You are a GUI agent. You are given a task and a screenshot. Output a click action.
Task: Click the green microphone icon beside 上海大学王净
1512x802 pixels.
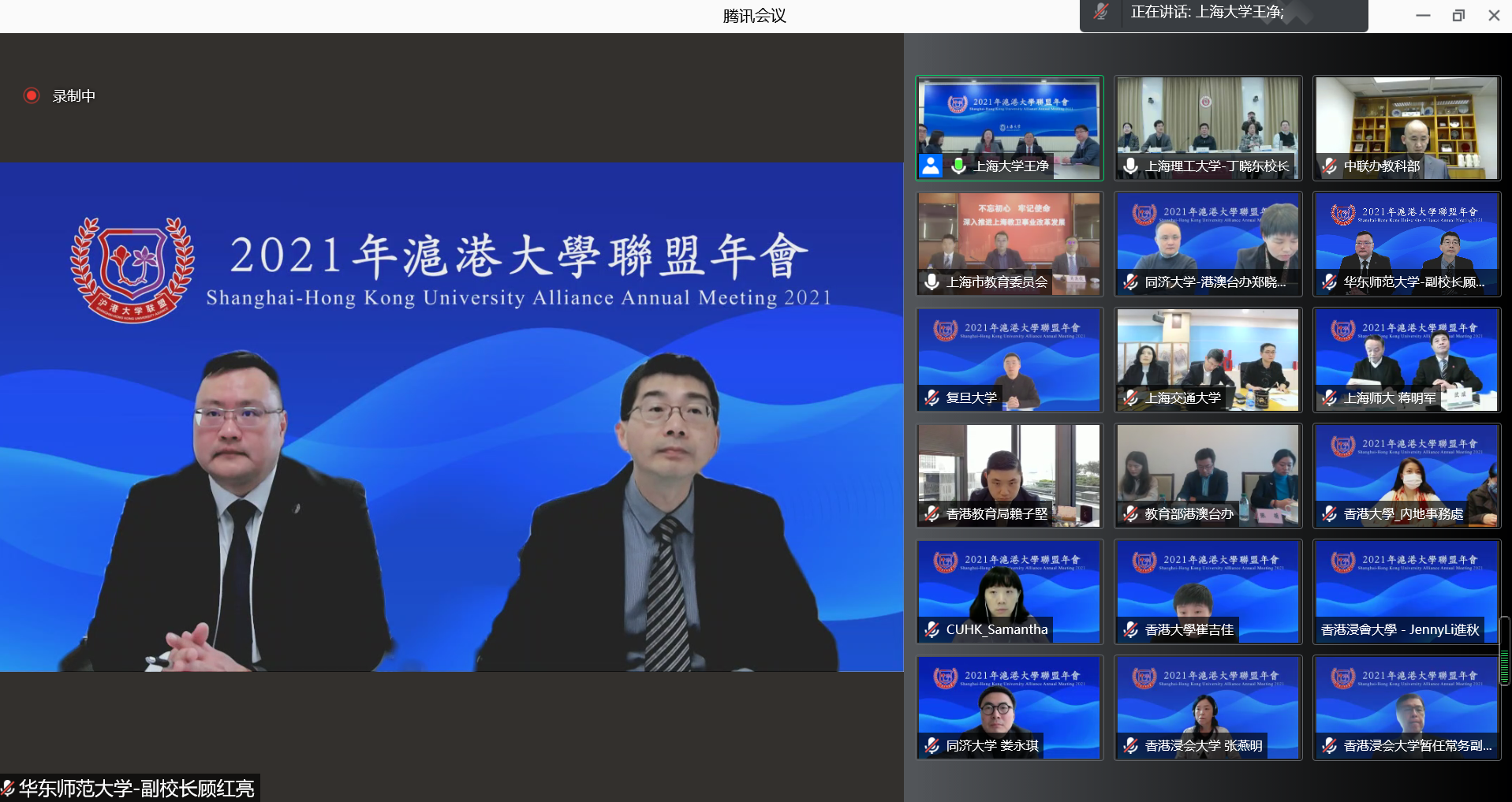(x=958, y=166)
